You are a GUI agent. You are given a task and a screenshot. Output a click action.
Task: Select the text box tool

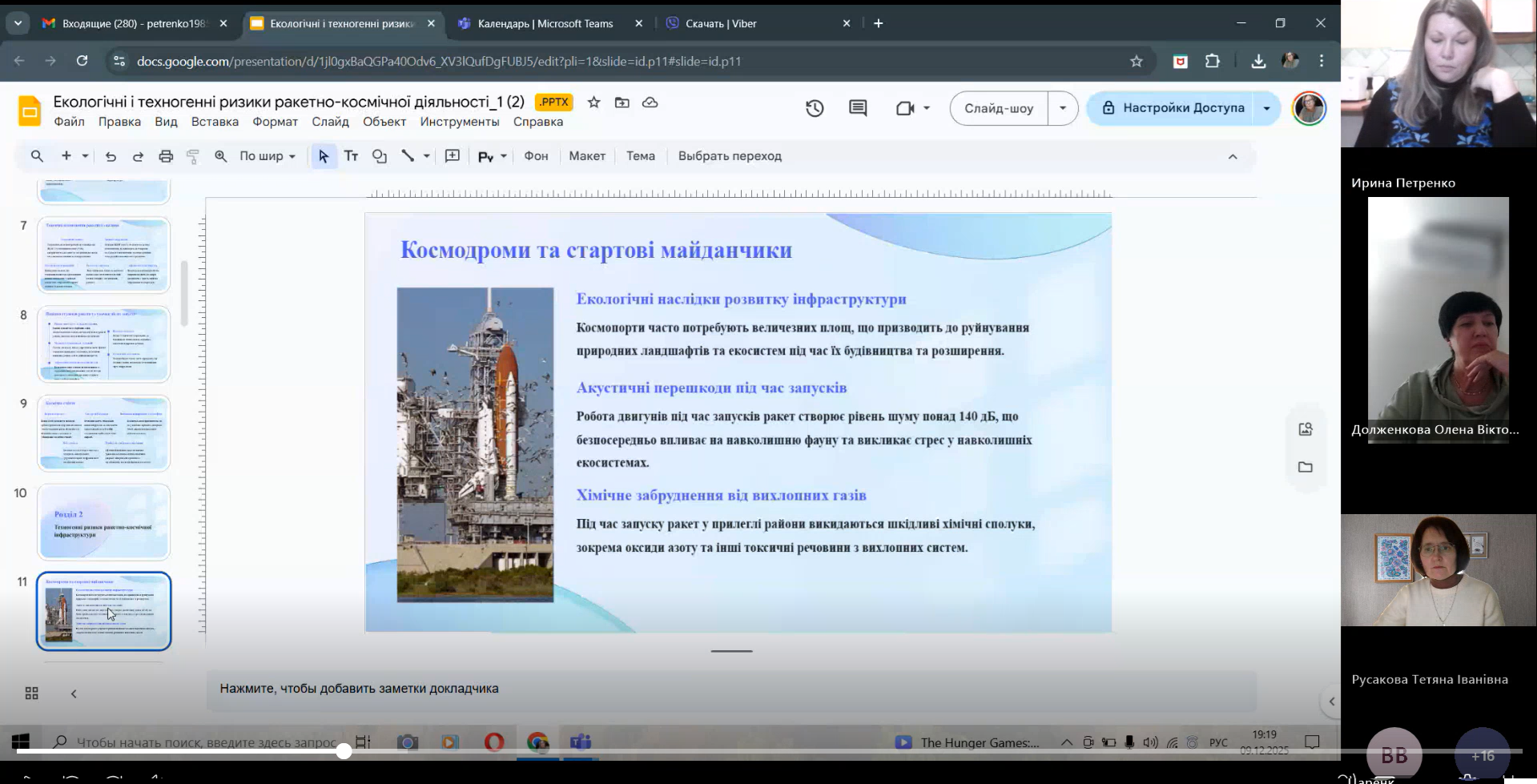(x=351, y=156)
